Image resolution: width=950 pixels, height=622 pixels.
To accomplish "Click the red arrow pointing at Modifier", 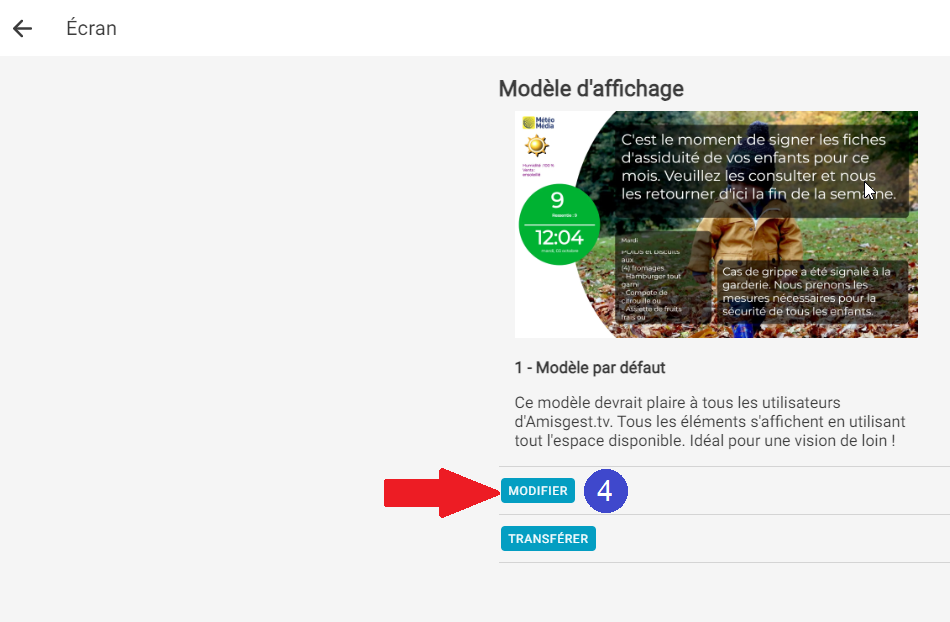I will (441, 492).
